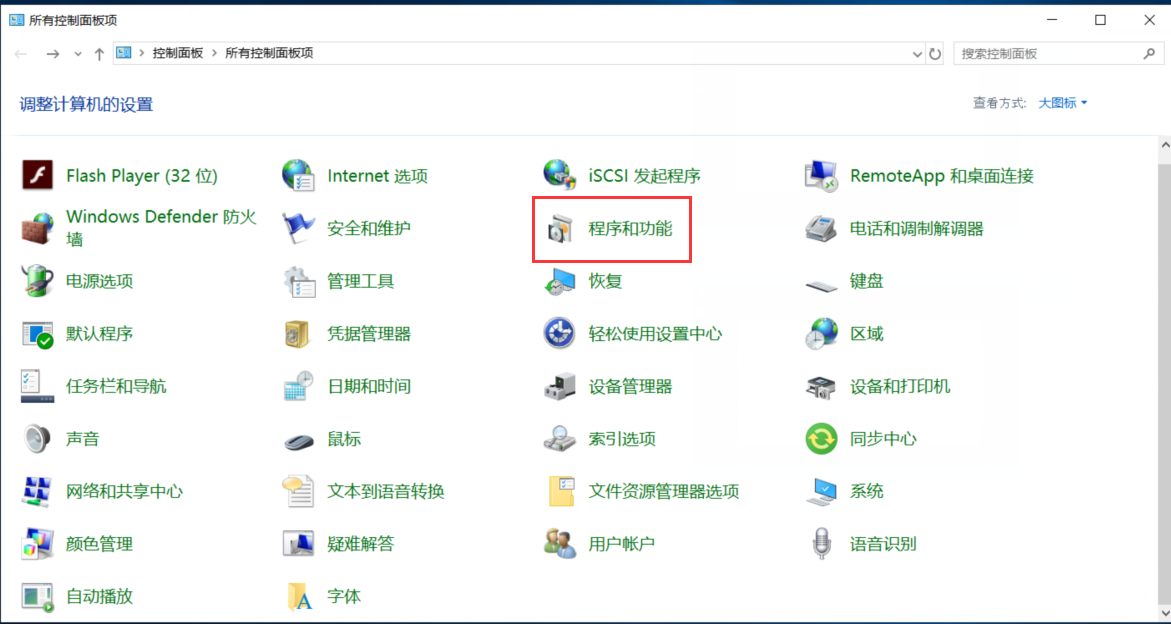
Task: Open the 电源选项 battery icon
Action: 37,281
